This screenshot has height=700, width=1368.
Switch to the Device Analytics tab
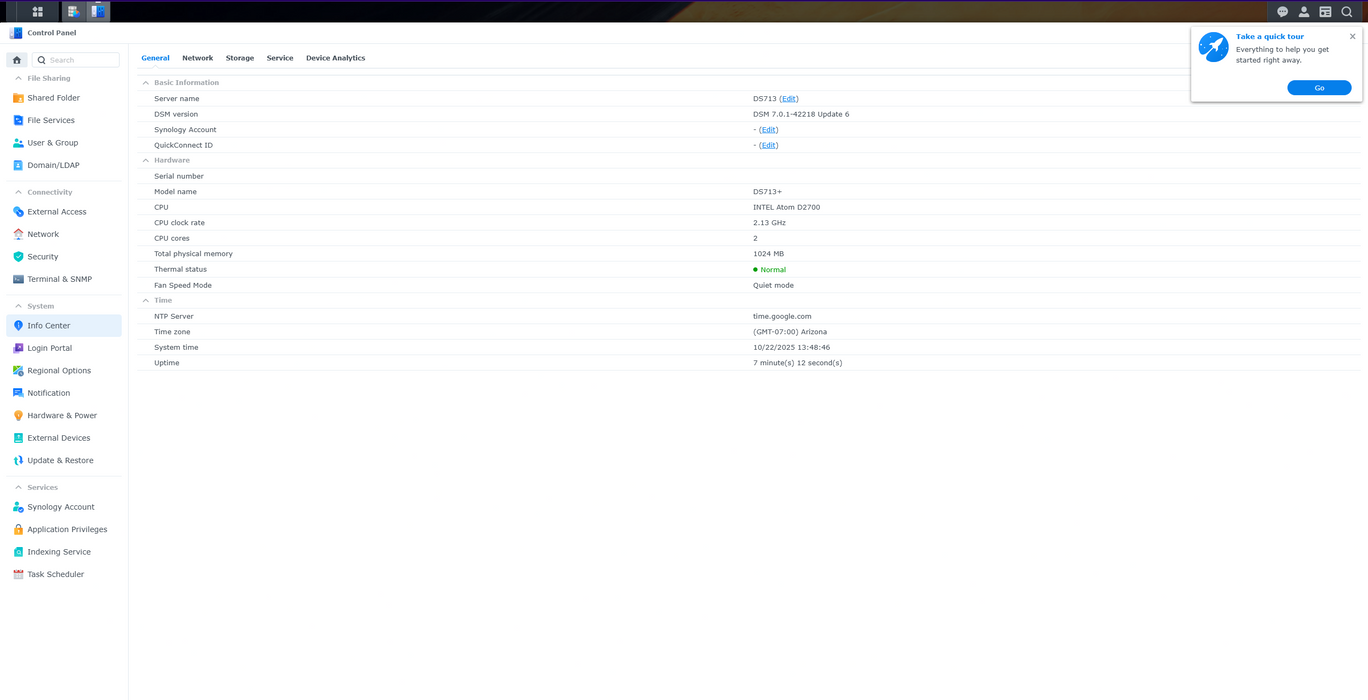click(335, 58)
